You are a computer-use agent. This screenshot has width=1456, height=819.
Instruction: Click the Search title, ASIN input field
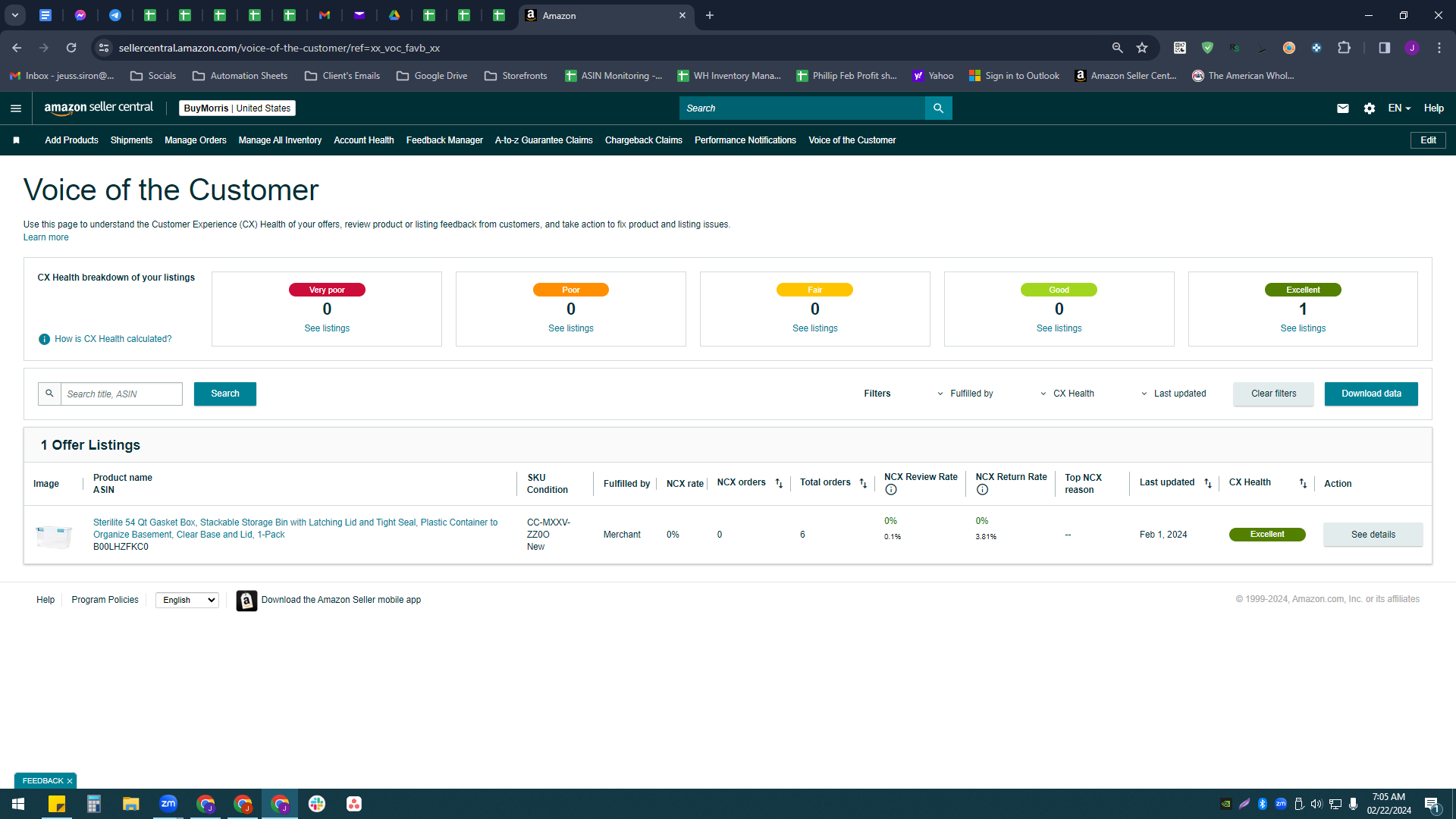point(121,394)
